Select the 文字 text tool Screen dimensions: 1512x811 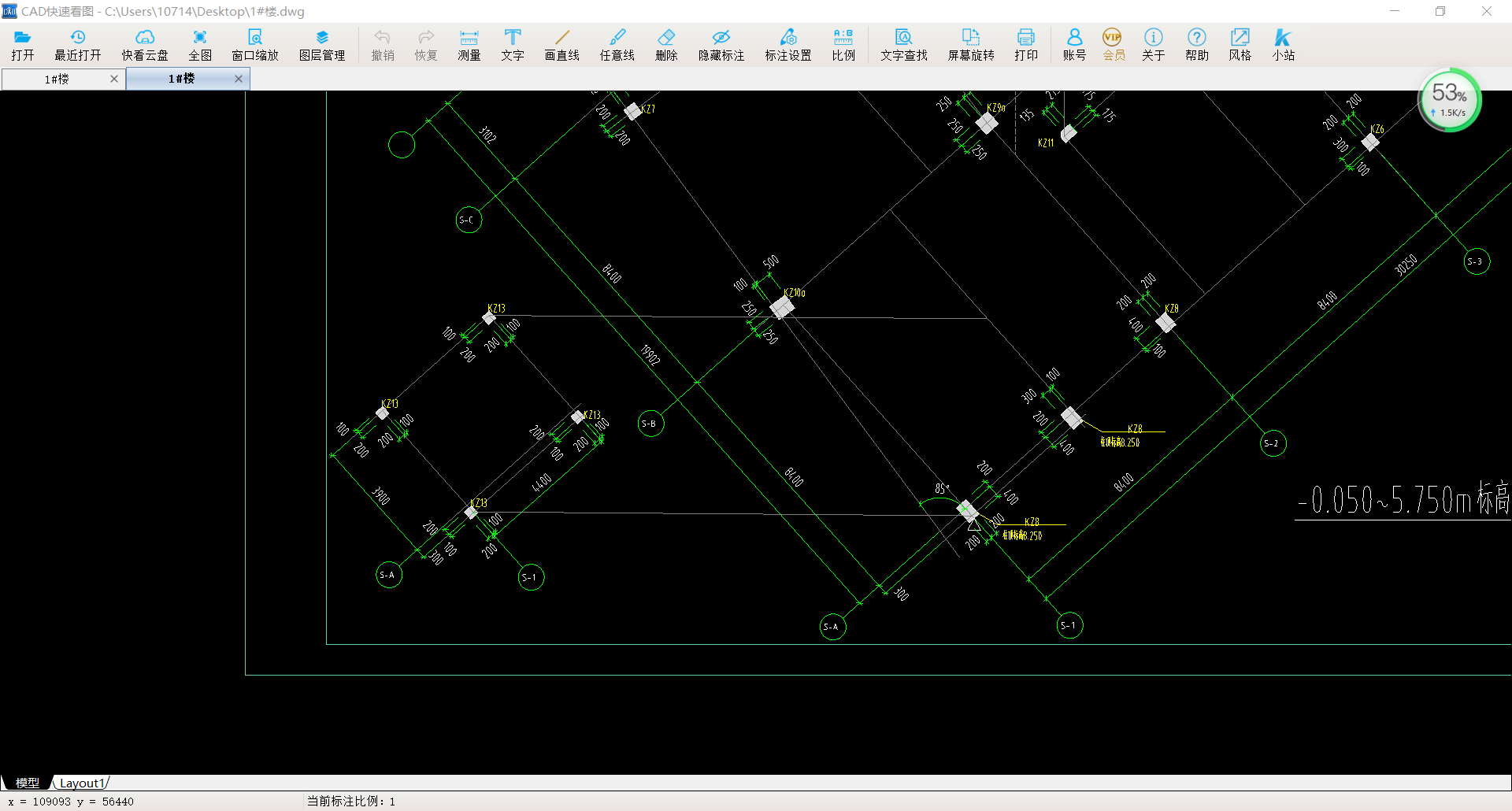point(513,44)
